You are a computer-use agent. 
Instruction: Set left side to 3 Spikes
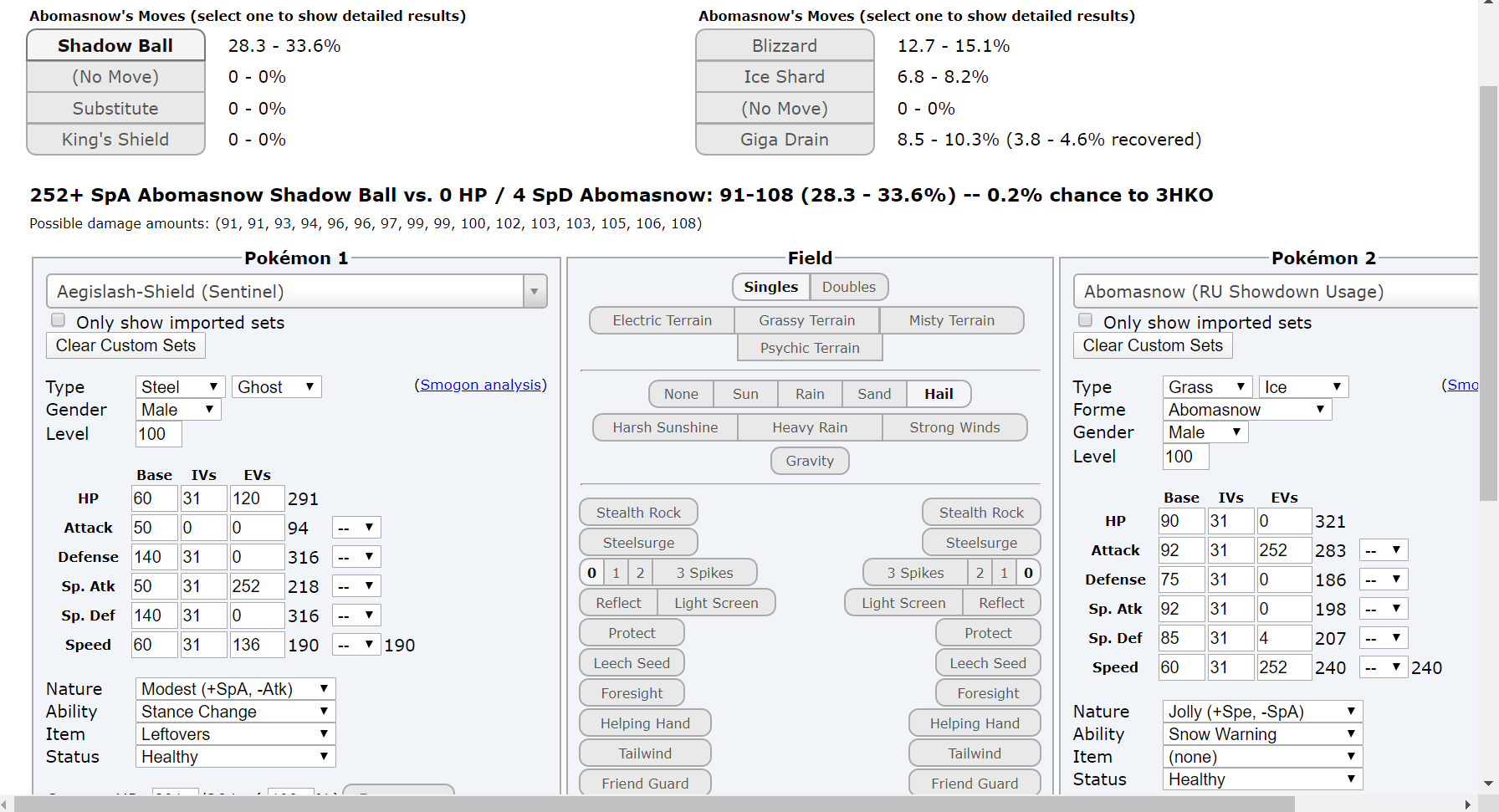(x=704, y=573)
